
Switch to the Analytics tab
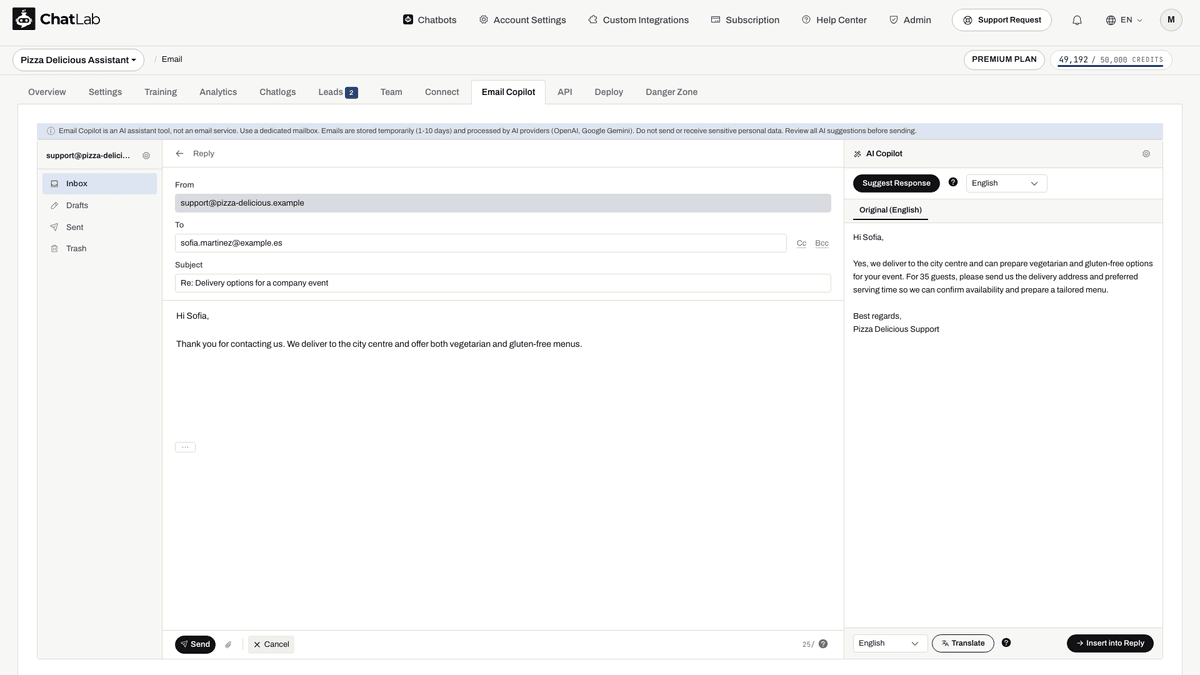pyautogui.click(x=218, y=92)
